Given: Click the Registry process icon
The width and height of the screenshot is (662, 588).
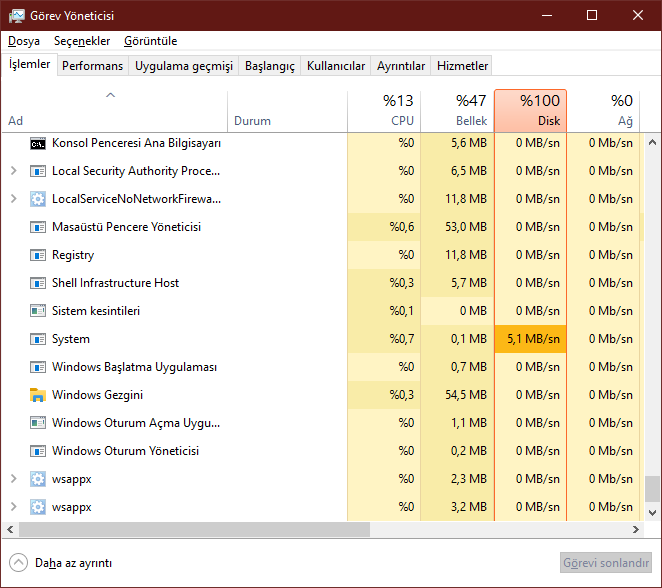Looking at the screenshot, I should click(x=38, y=255).
